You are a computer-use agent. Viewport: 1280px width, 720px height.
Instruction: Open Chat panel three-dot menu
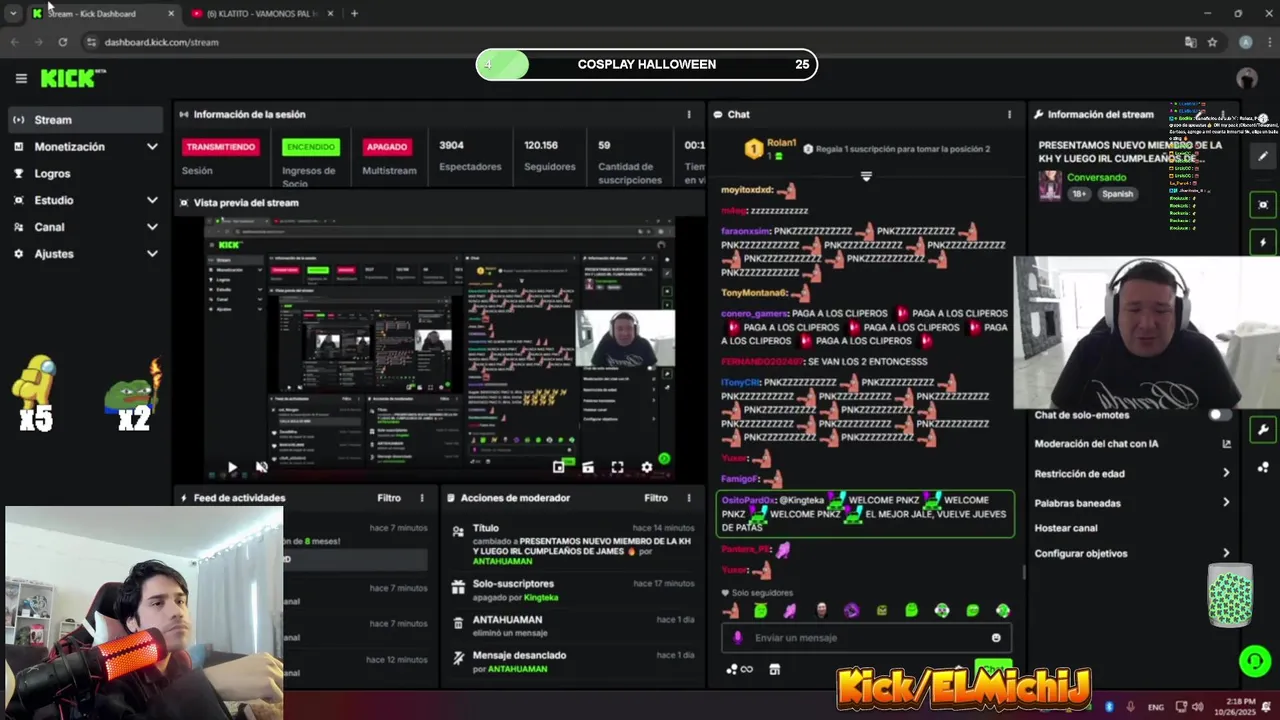click(x=1009, y=114)
